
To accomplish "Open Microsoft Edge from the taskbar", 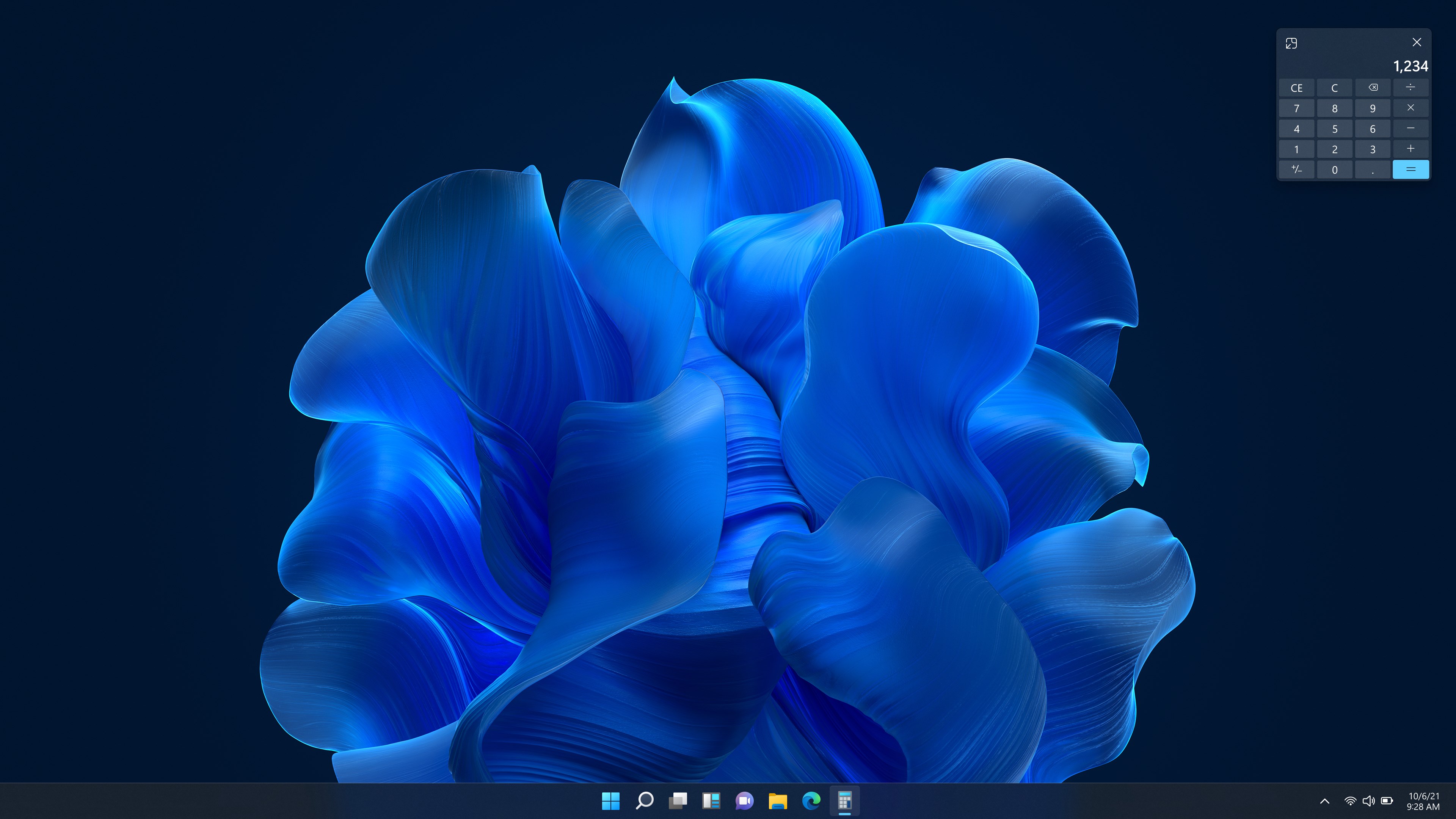I will 812,801.
